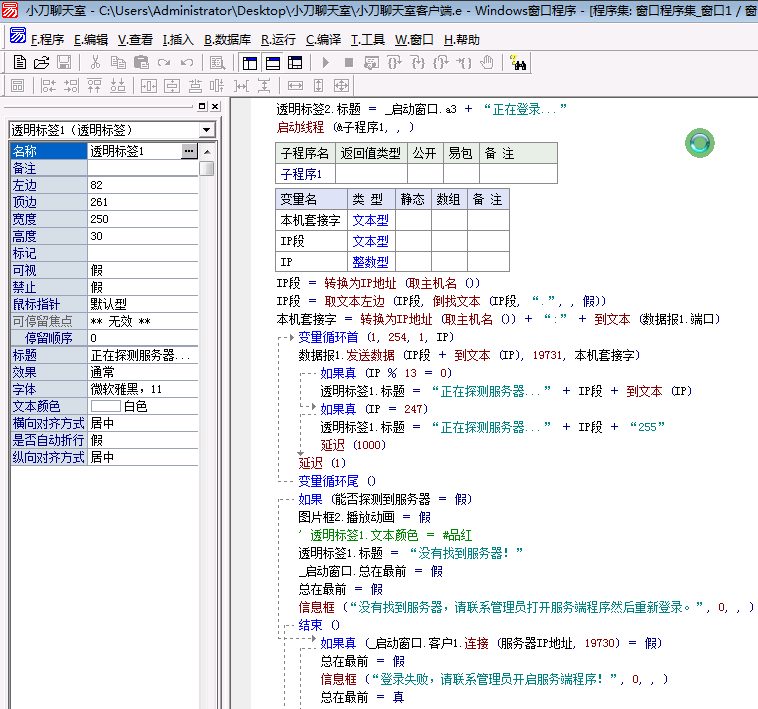Open the R.运行 menu

click(278, 40)
